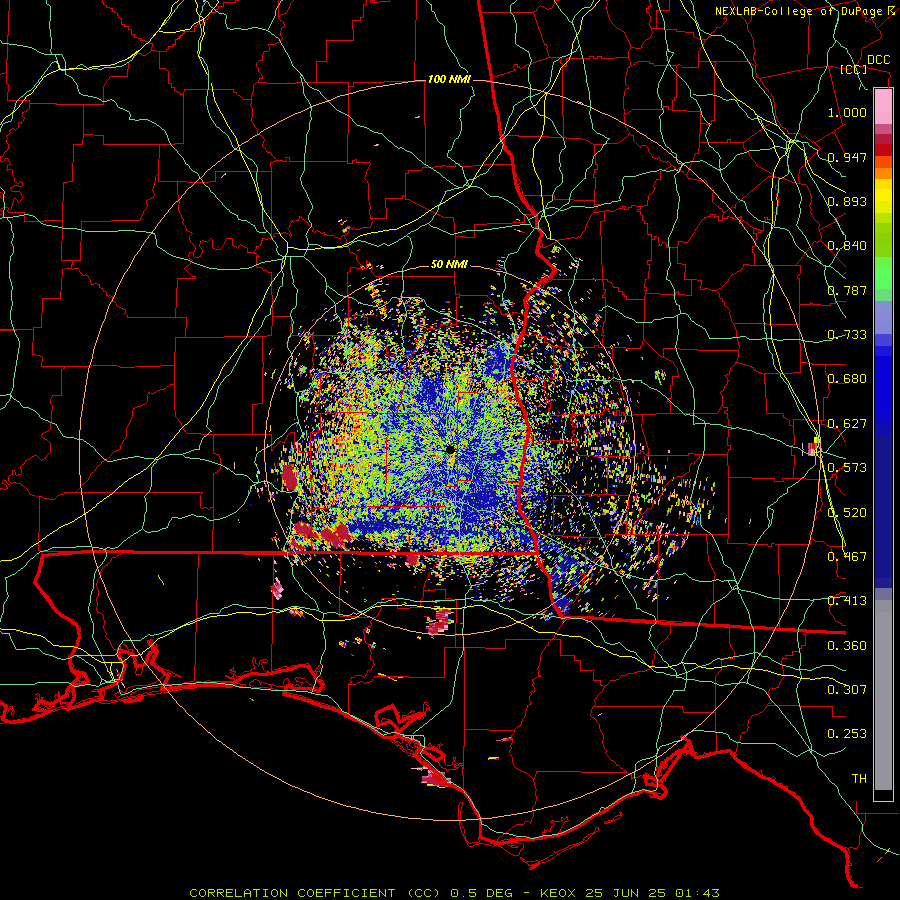Click the 0.467 scale value
The height and width of the screenshot is (900, 900).
(x=847, y=557)
